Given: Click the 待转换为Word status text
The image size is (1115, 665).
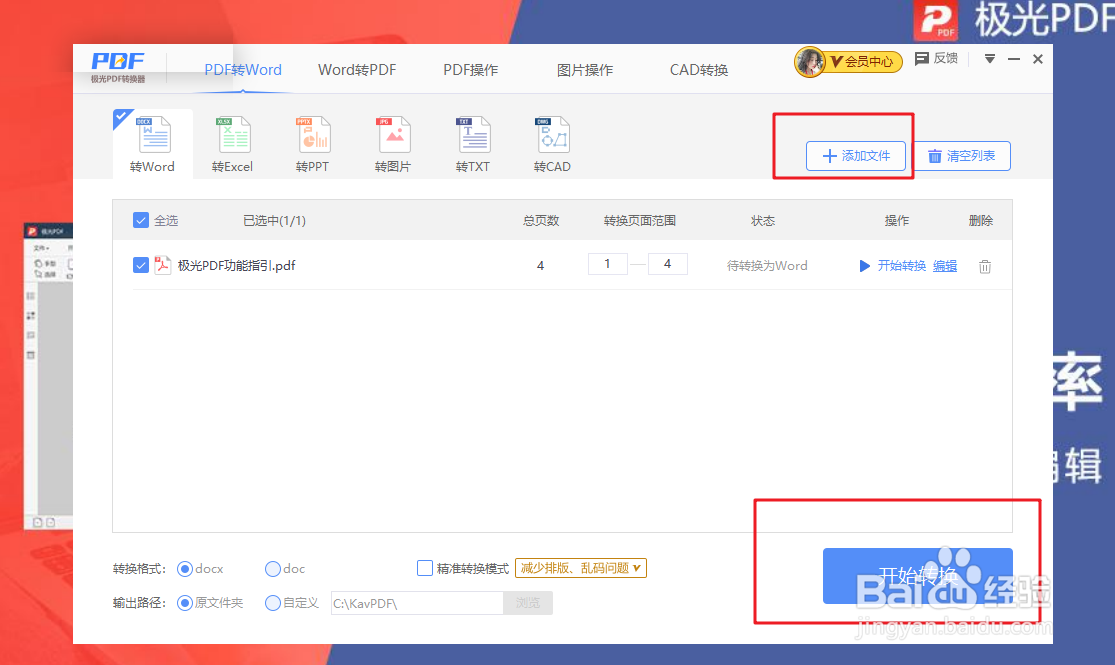Looking at the screenshot, I should click(767, 265).
